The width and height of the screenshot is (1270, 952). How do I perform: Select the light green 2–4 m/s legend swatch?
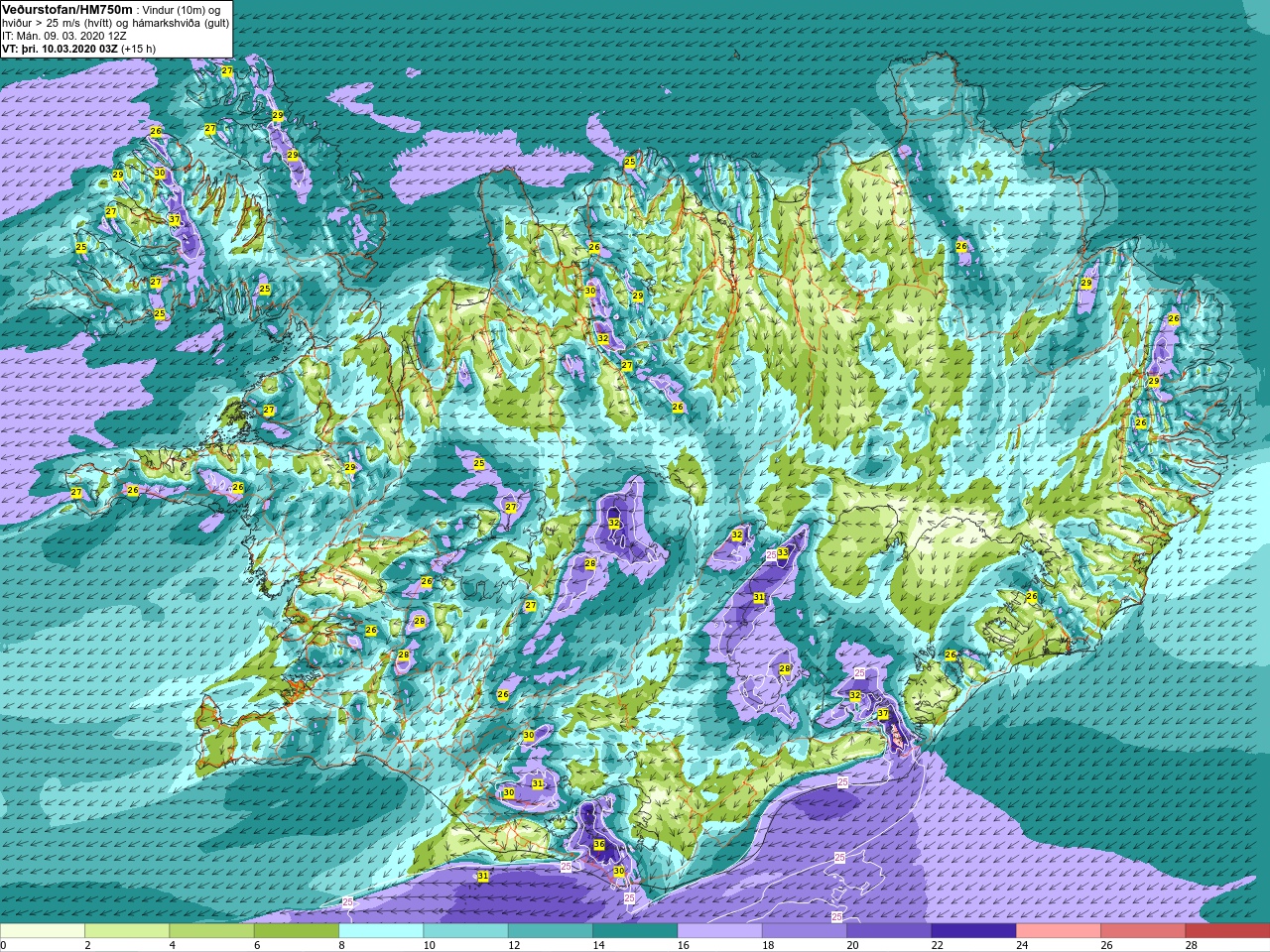click(x=127, y=931)
